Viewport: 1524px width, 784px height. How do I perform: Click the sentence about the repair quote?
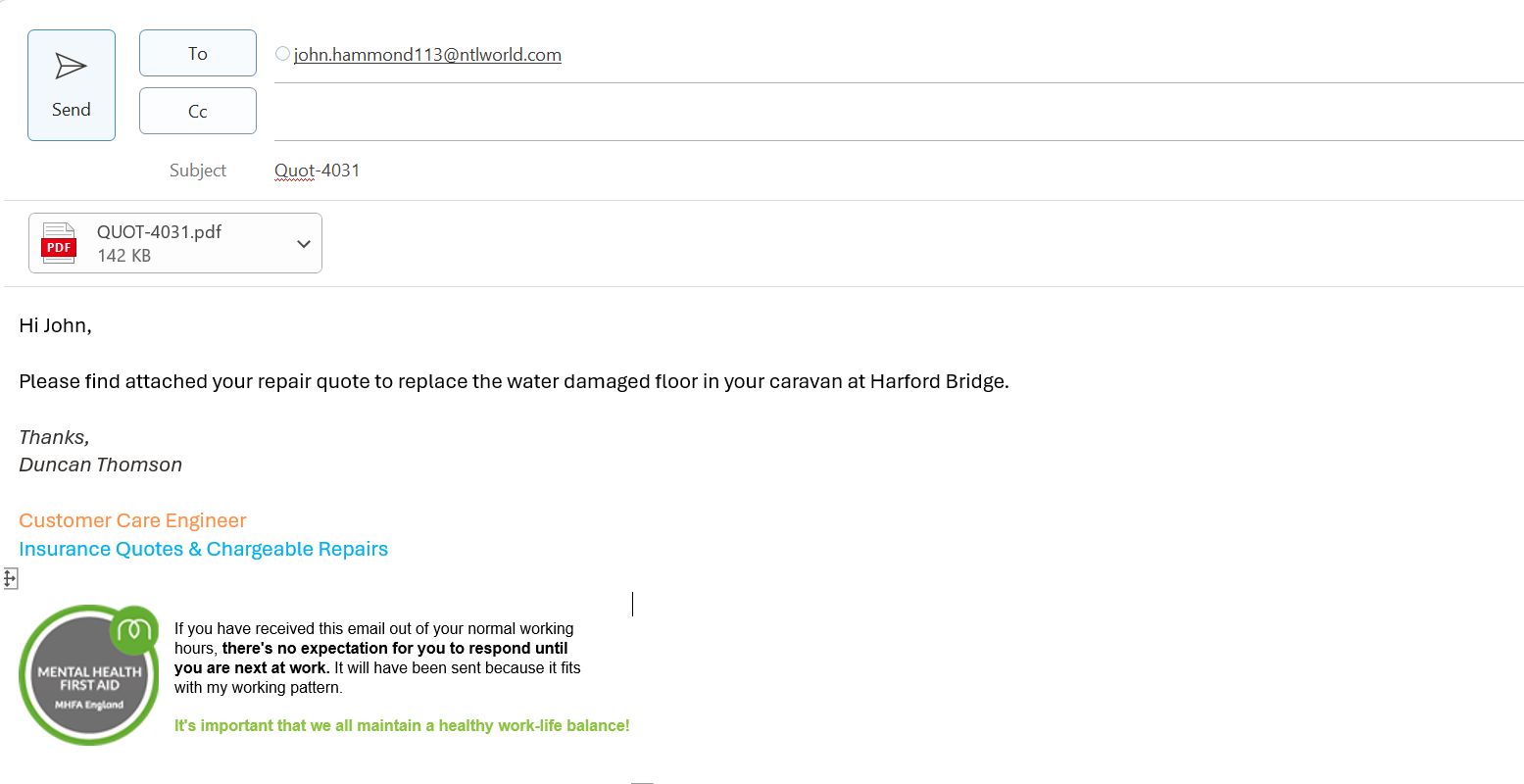click(514, 381)
